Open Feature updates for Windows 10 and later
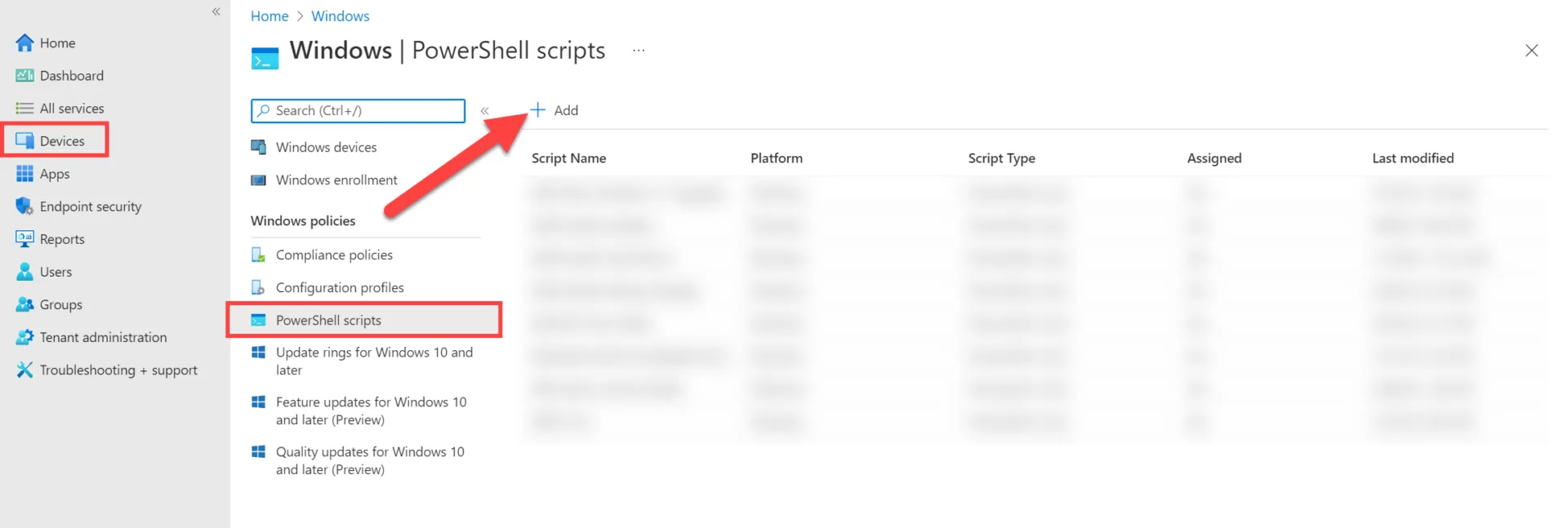 coord(371,410)
